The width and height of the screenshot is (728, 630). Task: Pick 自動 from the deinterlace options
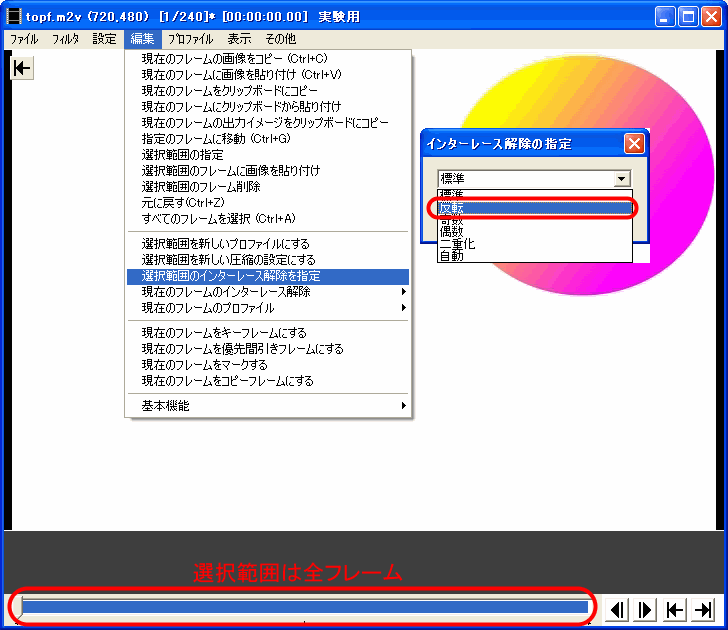point(534,255)
